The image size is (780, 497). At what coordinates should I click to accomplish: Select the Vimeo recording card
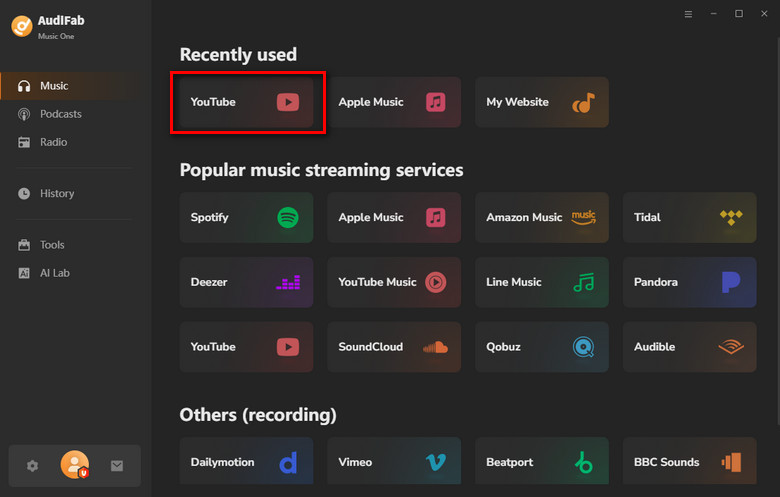pyautogui.click(x=394, y=461)
